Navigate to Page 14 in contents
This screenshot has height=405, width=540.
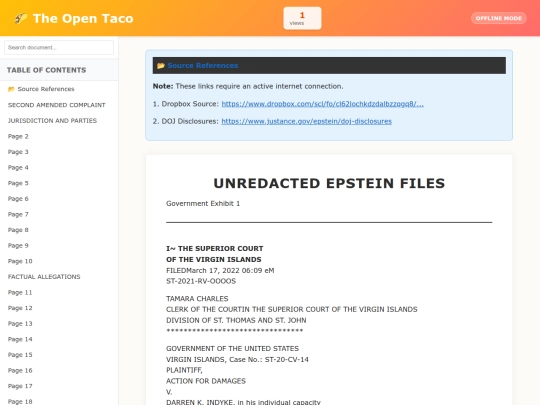click(x=20, y=339)
